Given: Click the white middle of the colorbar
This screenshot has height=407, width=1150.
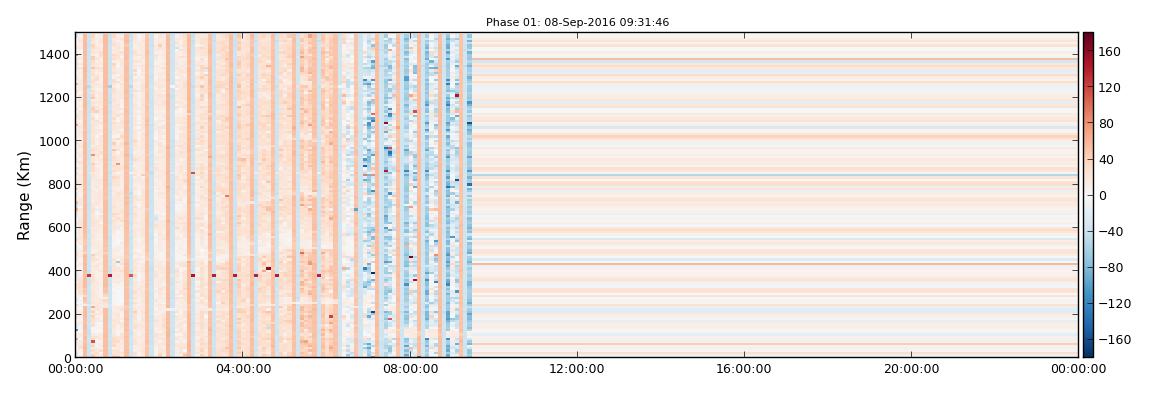Looking at the screenshot, I should pyautogui.click(x=1088, y=195).
